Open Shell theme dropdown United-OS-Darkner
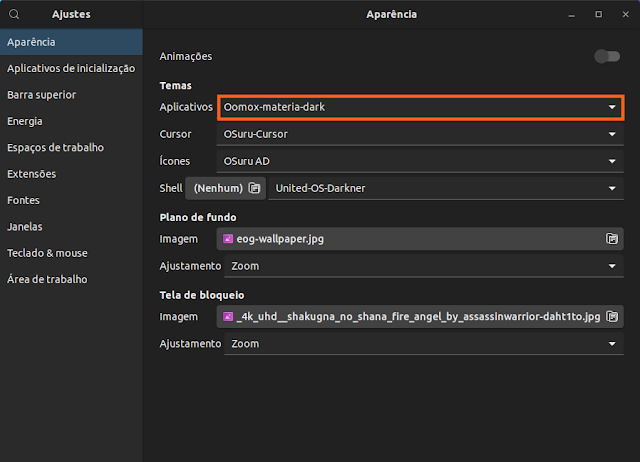640x462 pixels. point(446,188)
